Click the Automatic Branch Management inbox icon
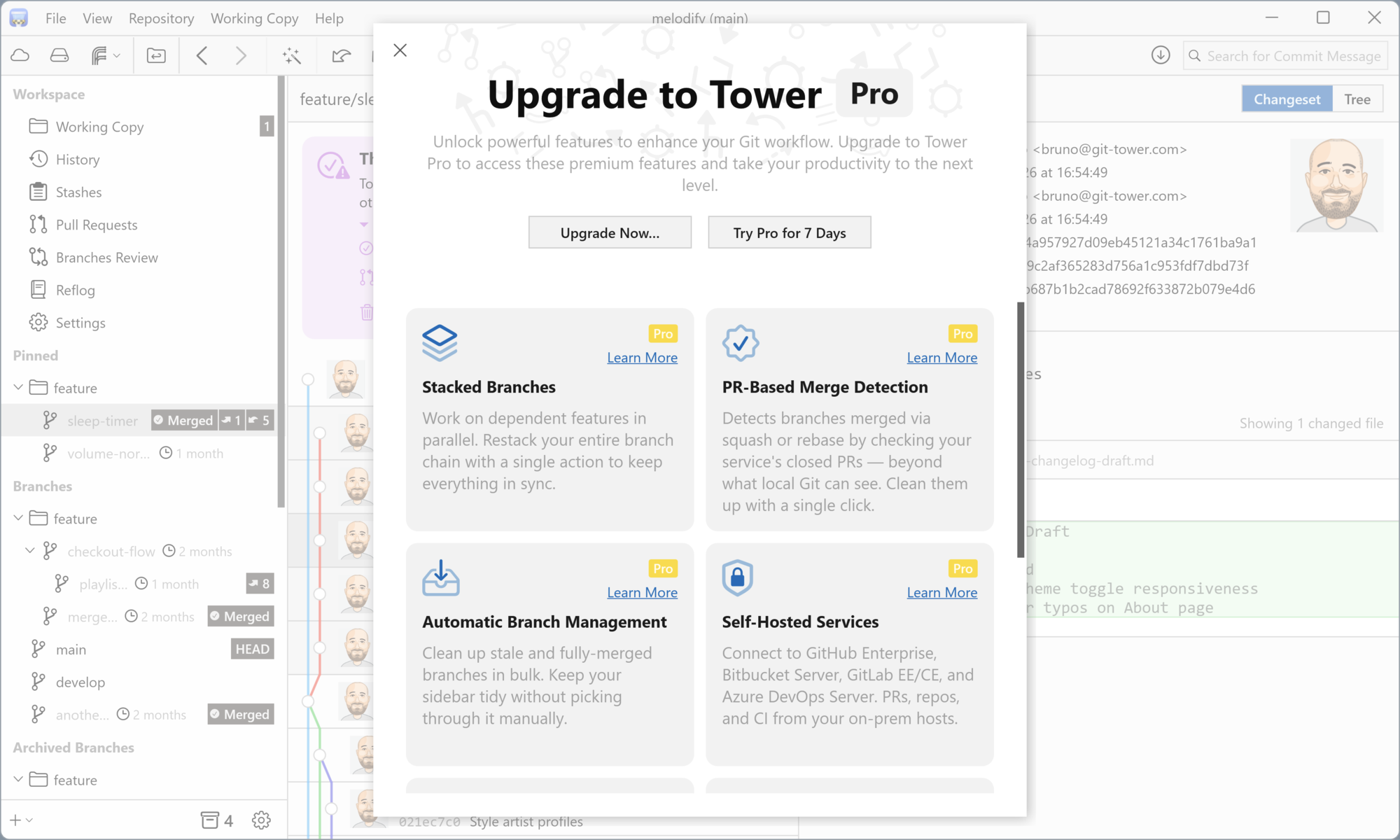This screenshot has width=1400, height=840. pos(440,577)
